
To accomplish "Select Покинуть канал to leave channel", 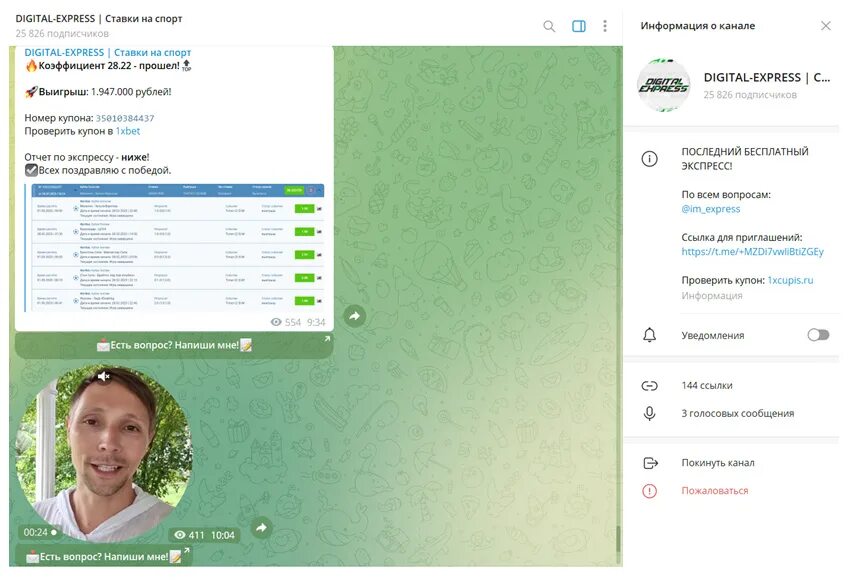I will (x=718, y=463).
